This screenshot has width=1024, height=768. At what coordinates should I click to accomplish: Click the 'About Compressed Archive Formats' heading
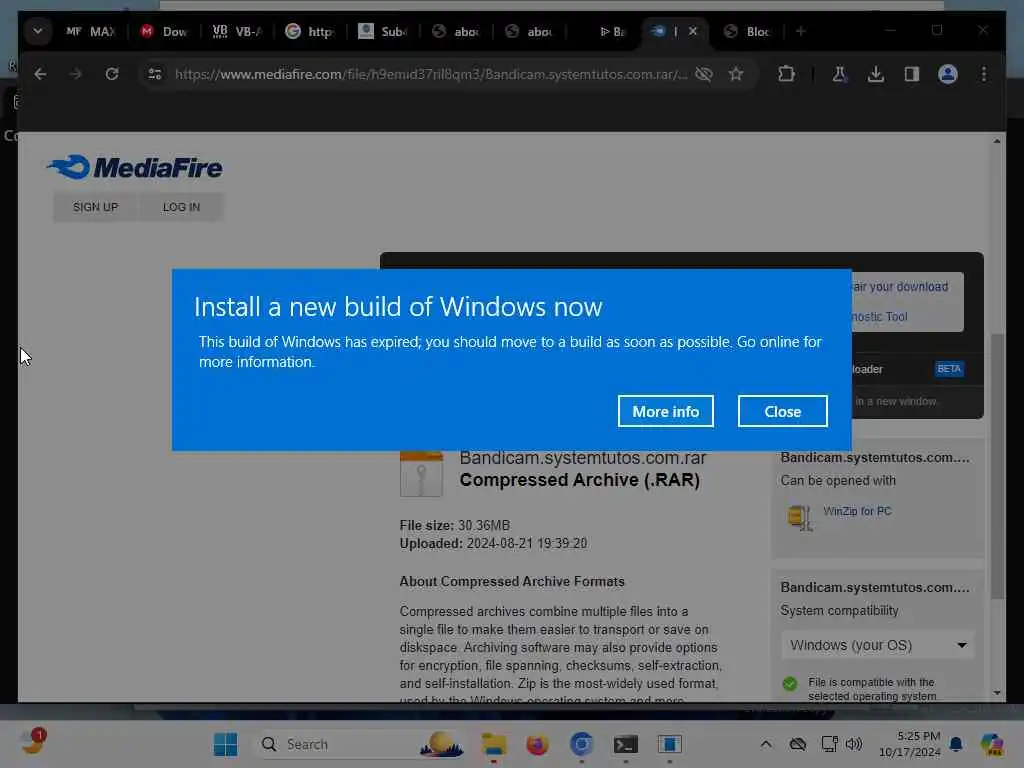512,581
